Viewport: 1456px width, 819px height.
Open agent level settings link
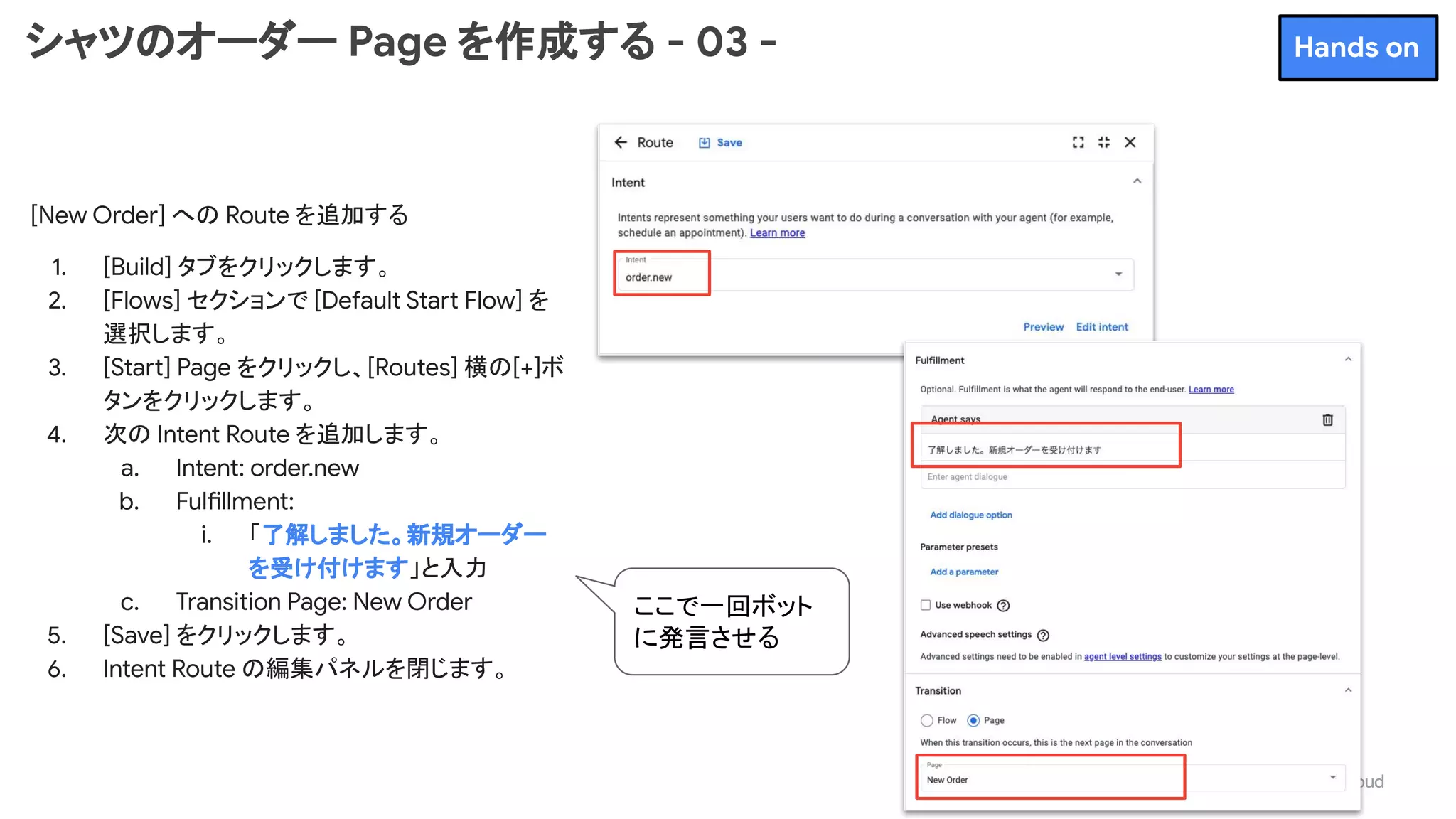pyautogui.click(x=1123, y=657)
